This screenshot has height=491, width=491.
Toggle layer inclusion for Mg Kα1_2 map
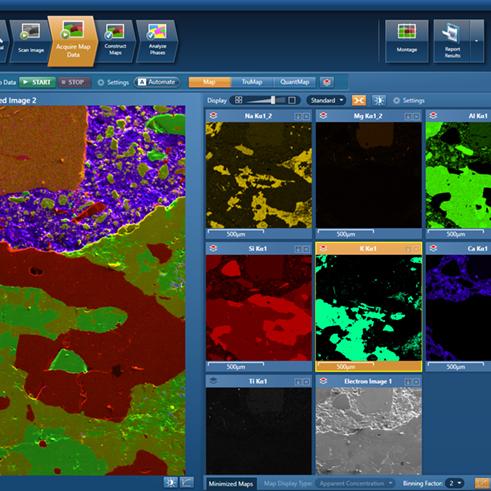[x=323, y=116]
